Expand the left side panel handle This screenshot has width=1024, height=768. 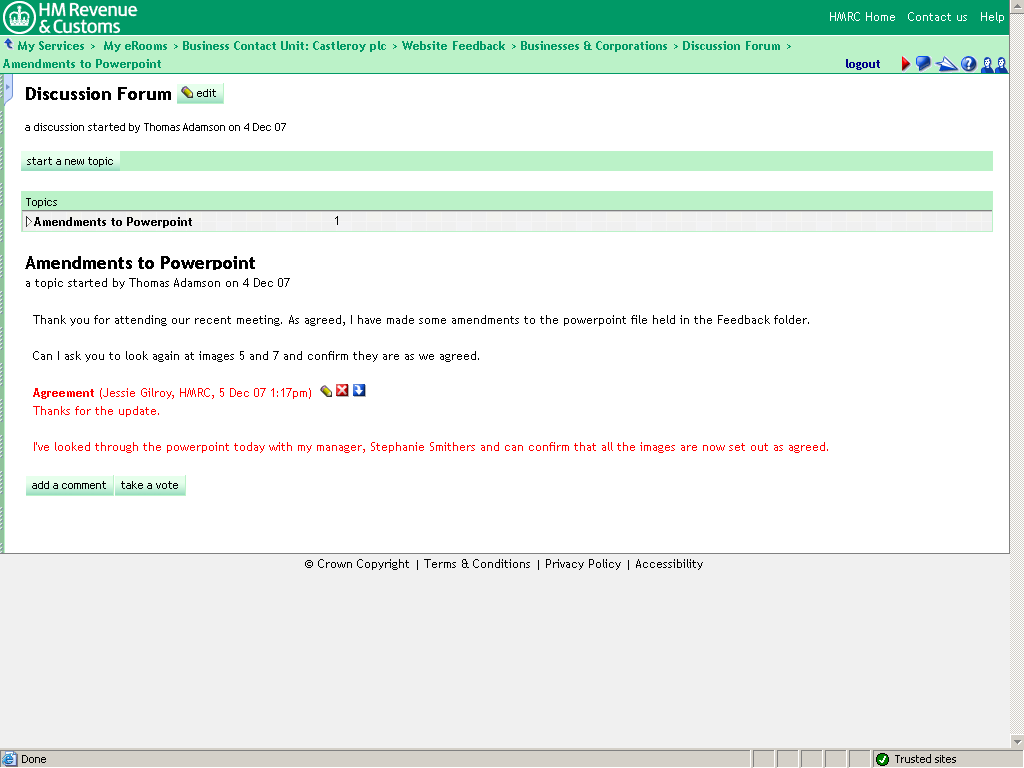click(x=7, y=89)
